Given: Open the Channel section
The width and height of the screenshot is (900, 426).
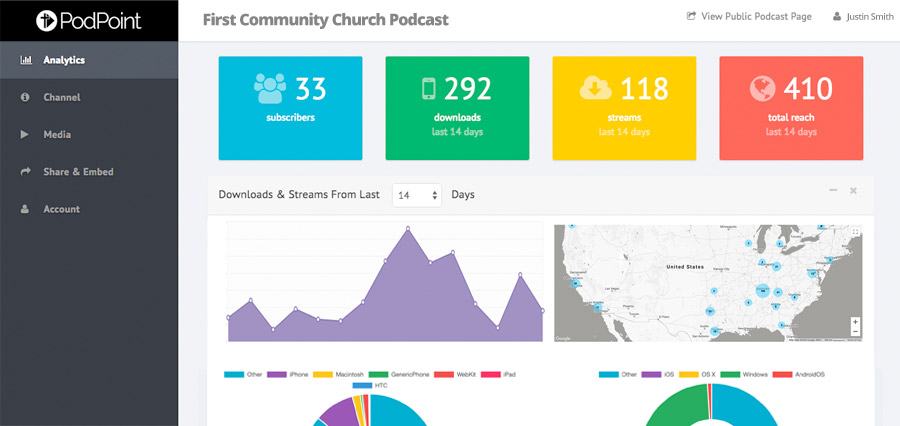Looking at the screenshot, I should 89,97.
